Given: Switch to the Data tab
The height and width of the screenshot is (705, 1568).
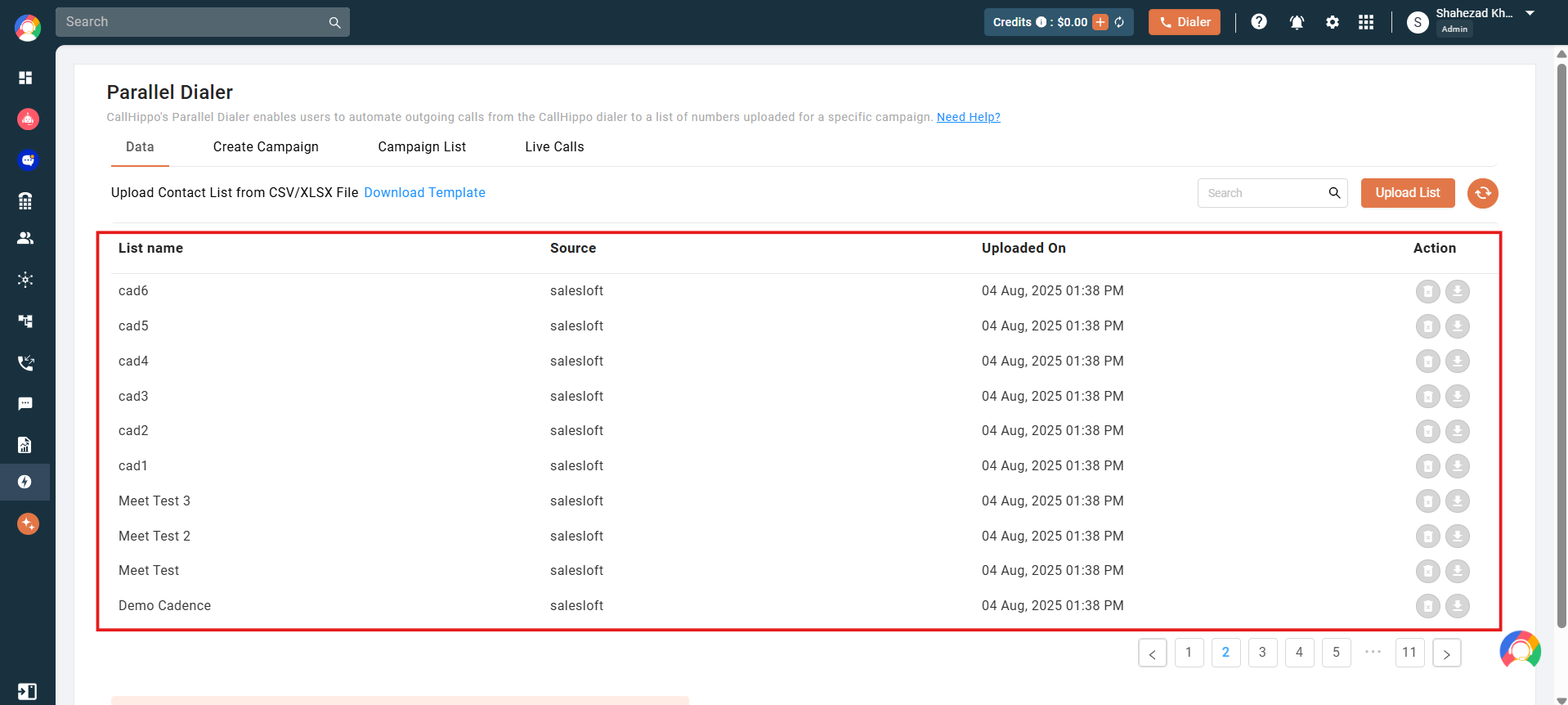Looking at the screenshot, I should pyautogui.click(x=140, y=147).
